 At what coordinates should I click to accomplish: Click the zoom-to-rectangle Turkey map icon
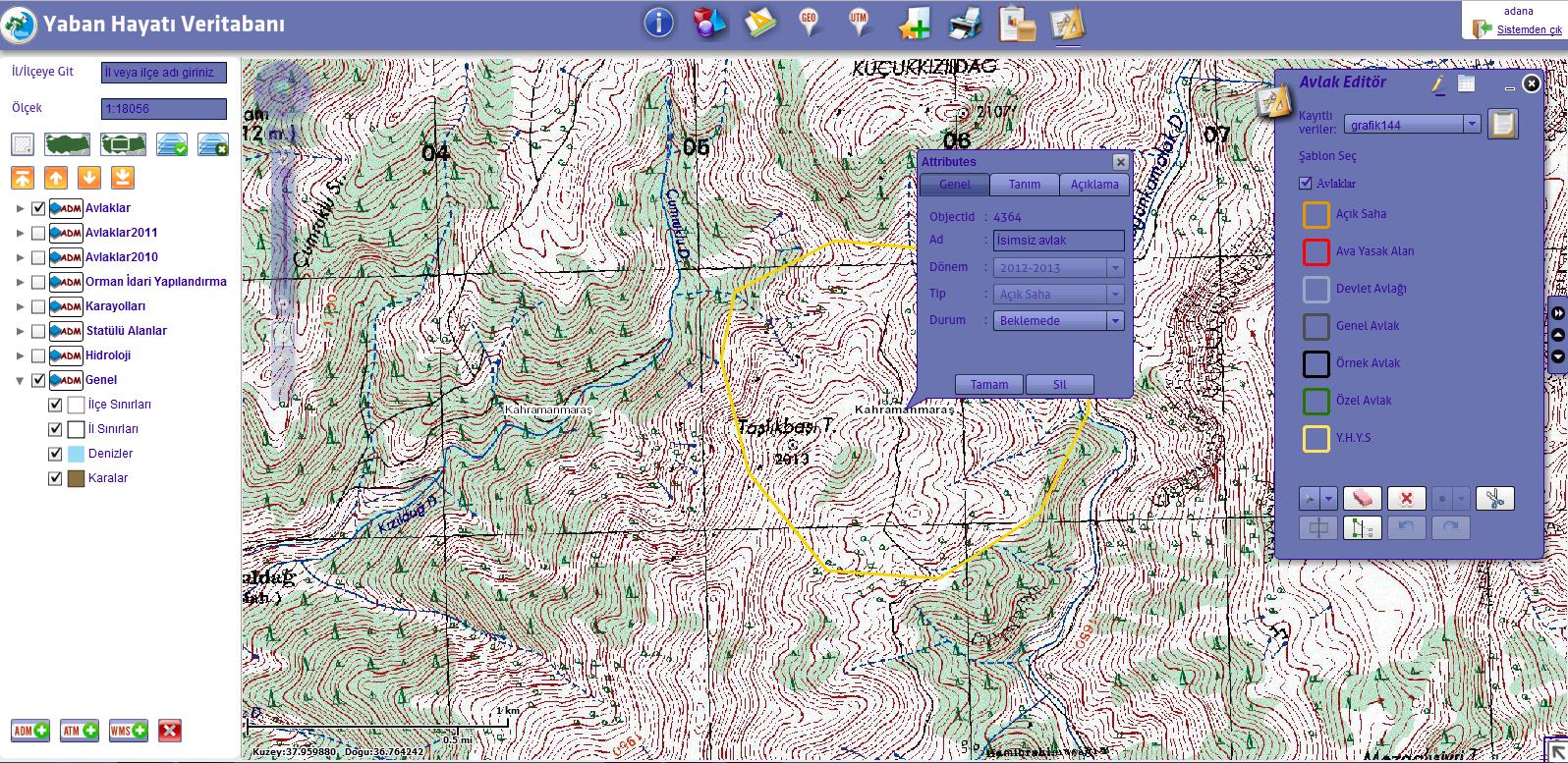coord(123,144)
